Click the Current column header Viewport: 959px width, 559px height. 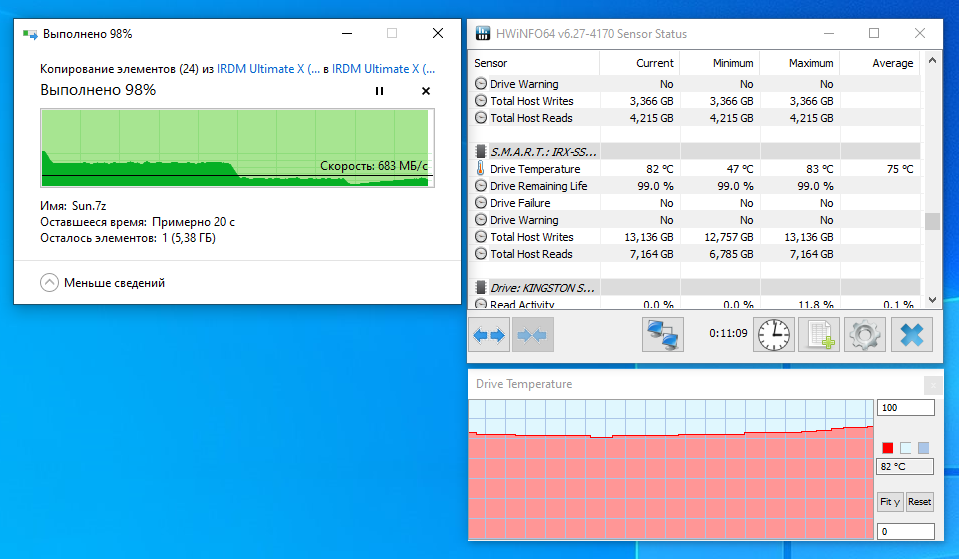640,63
